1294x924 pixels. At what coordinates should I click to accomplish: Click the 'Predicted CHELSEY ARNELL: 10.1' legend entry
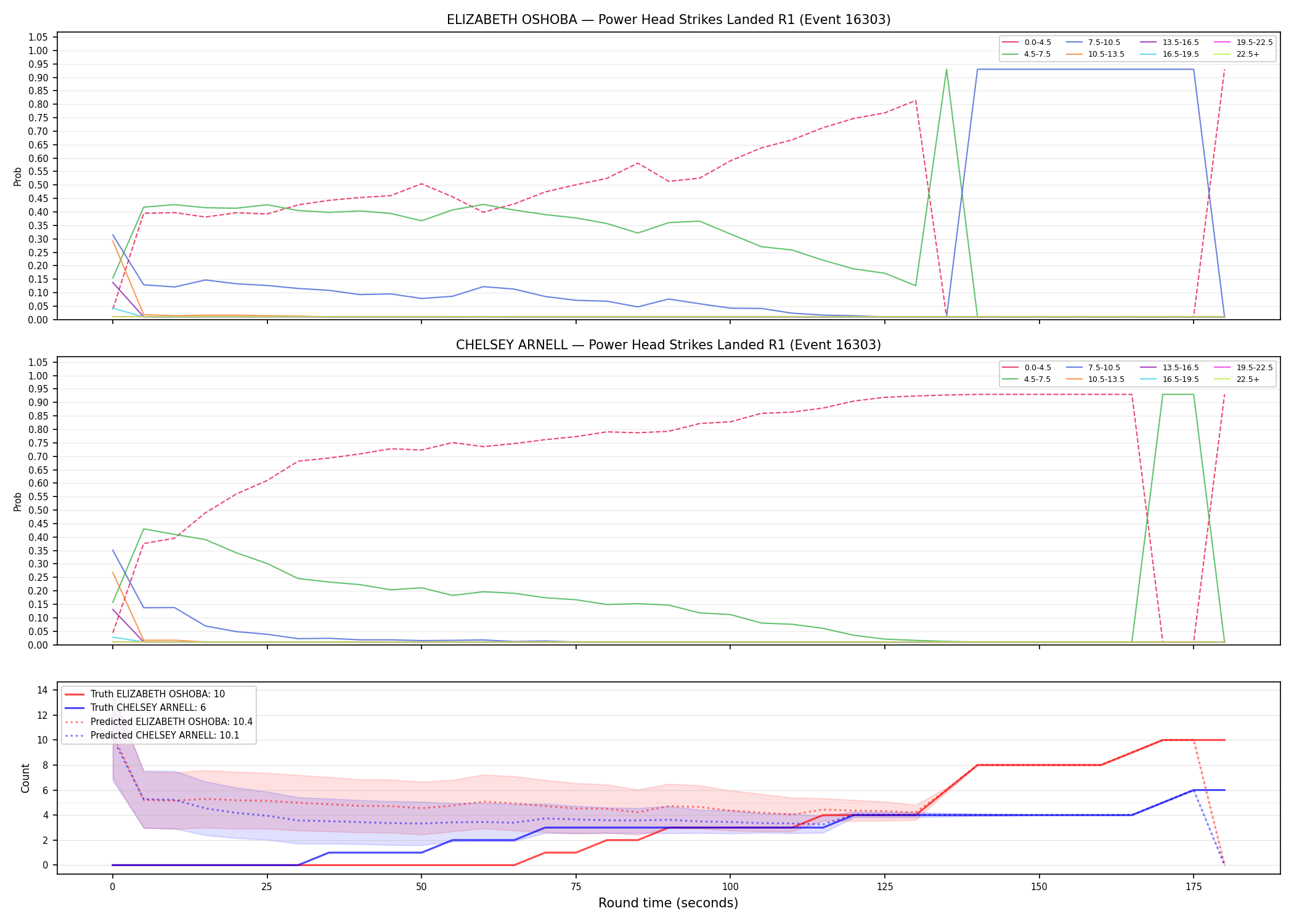(x=152, y=736)
